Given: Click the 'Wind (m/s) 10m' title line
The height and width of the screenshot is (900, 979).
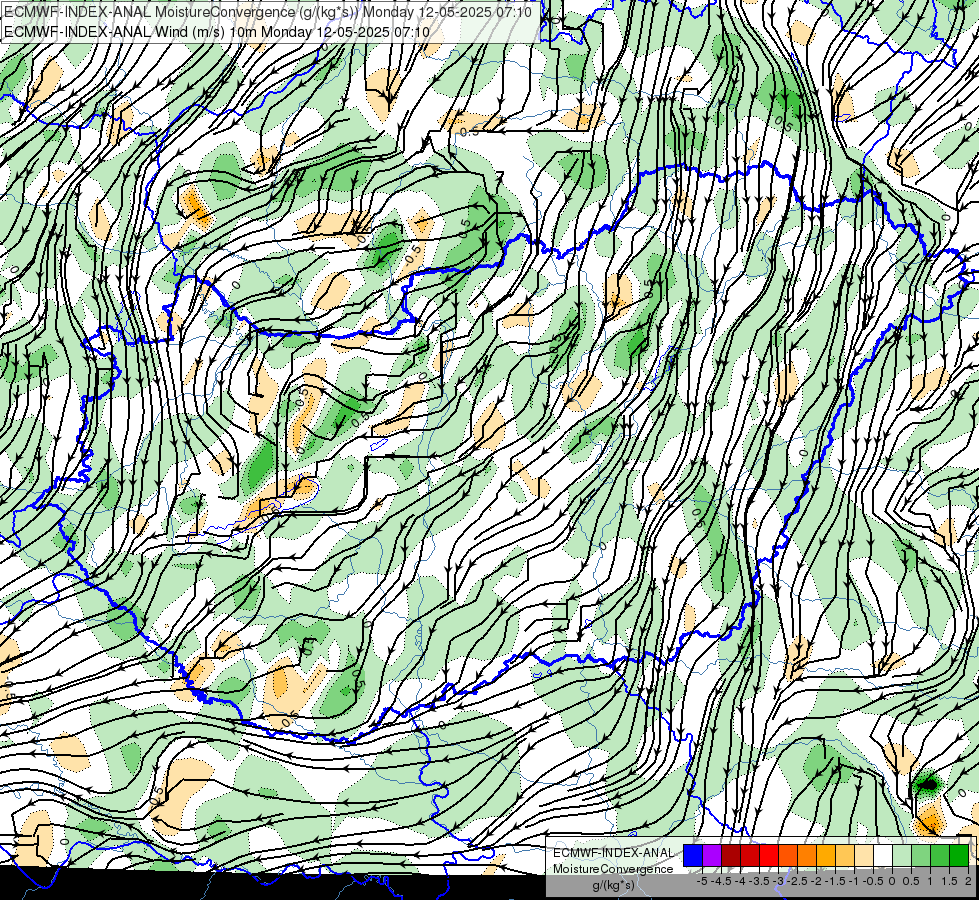Looking at the screenshot, I should [x=217, y=31].
